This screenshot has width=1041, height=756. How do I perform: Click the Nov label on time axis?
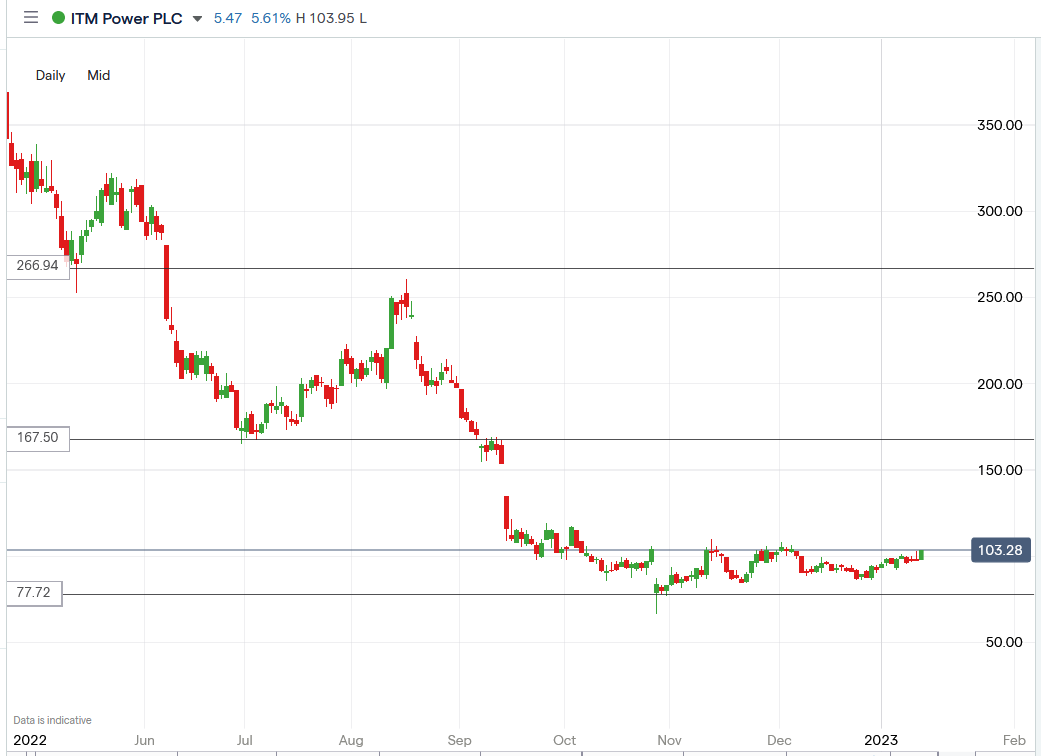[x=669, y=740]
